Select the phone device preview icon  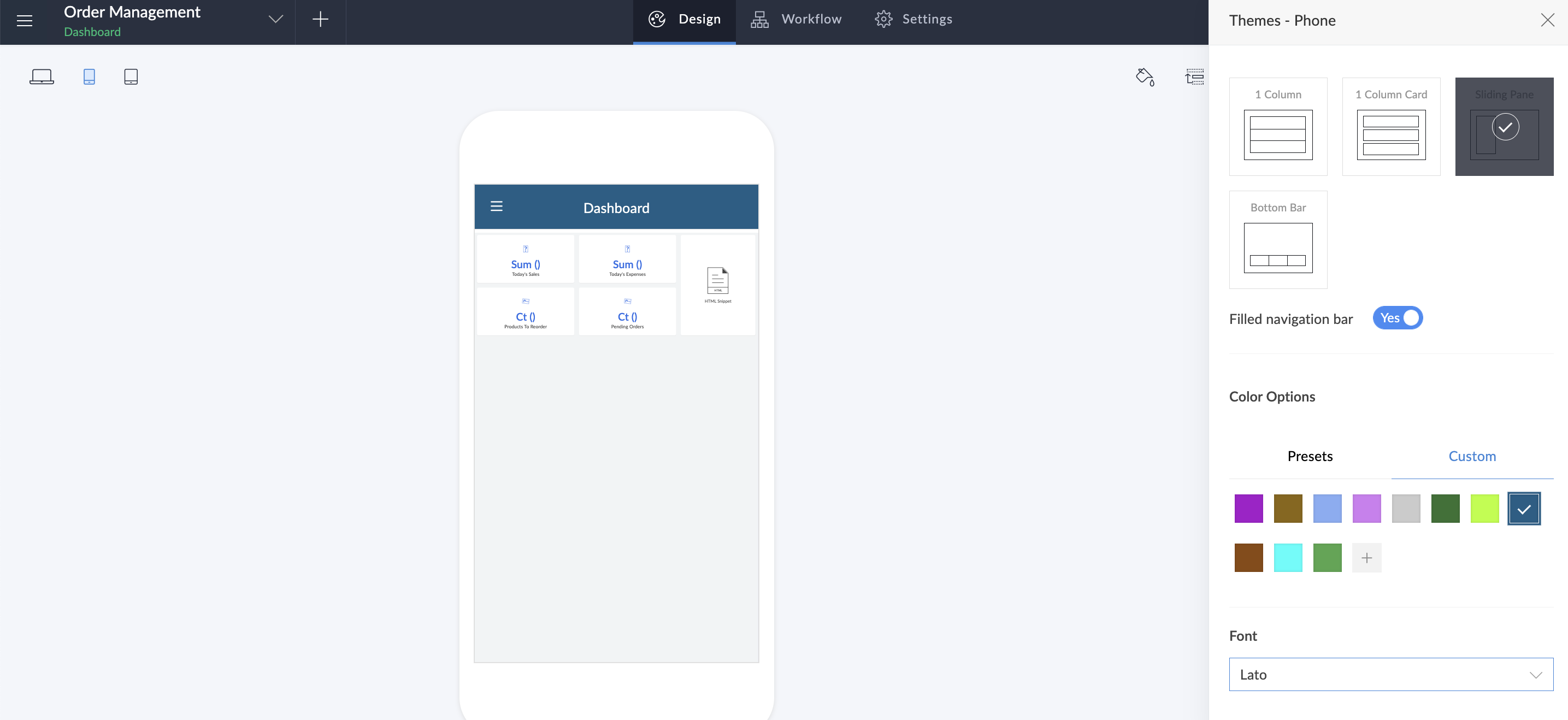(89, 76)
